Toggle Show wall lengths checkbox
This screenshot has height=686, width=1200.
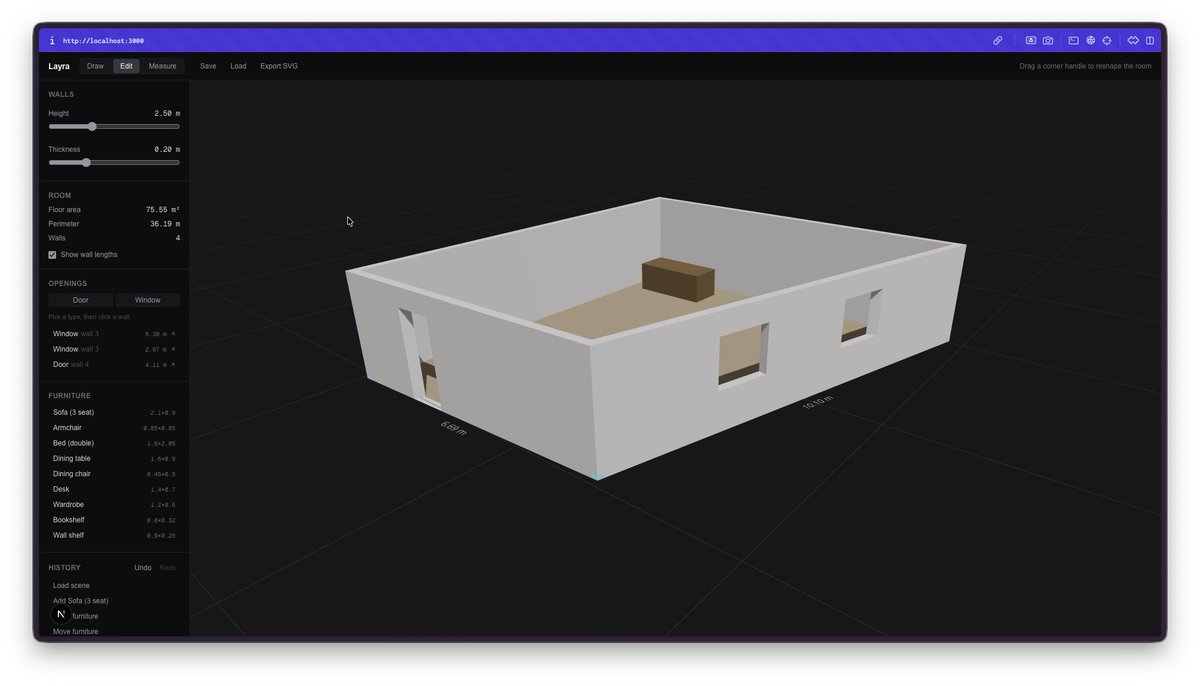pyautogui.click(x=52, y=255)
